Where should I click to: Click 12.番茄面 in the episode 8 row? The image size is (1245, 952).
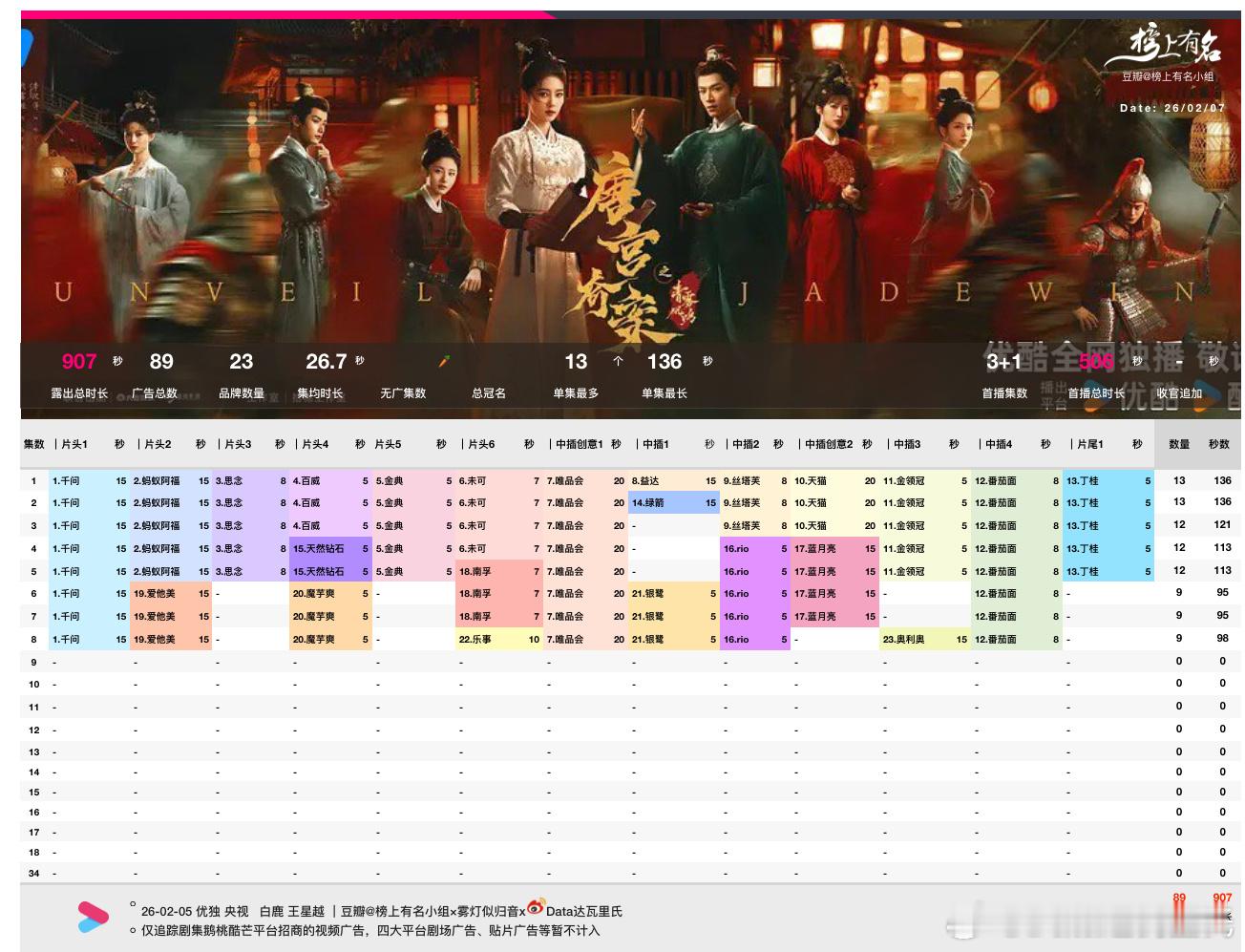996,639
